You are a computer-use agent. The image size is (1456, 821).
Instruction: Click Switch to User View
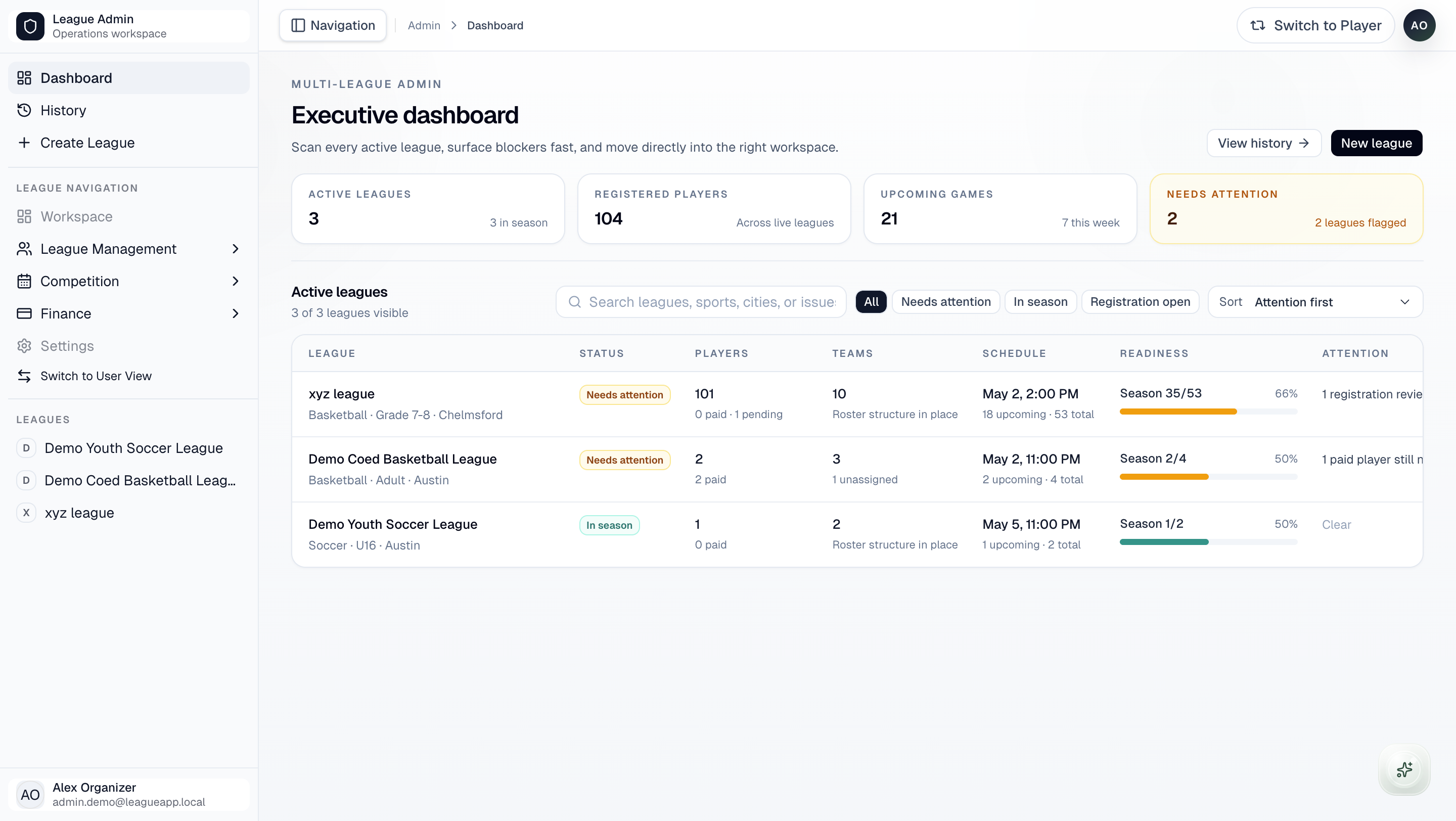[129, 376]
